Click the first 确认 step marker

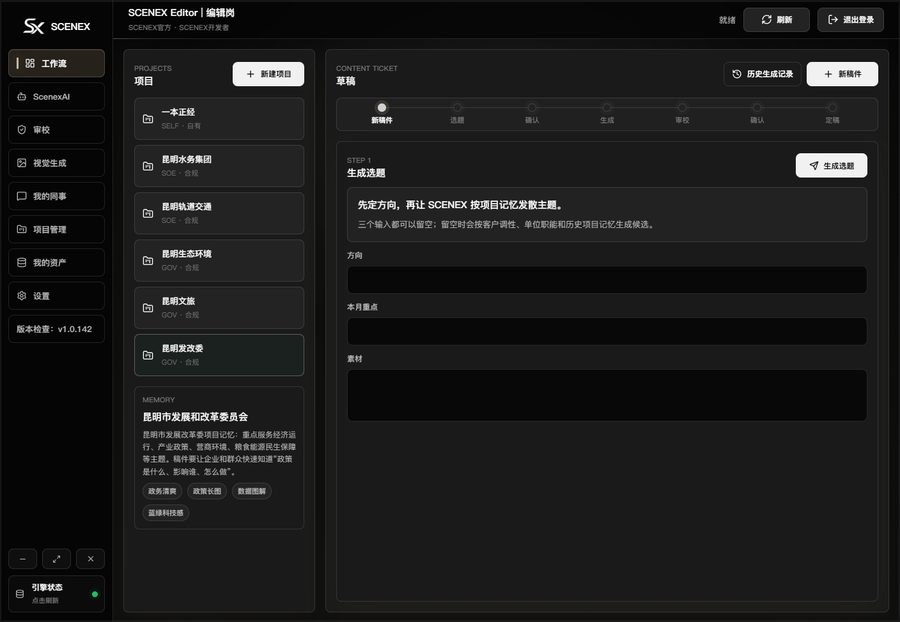click(x=532, y=107)
